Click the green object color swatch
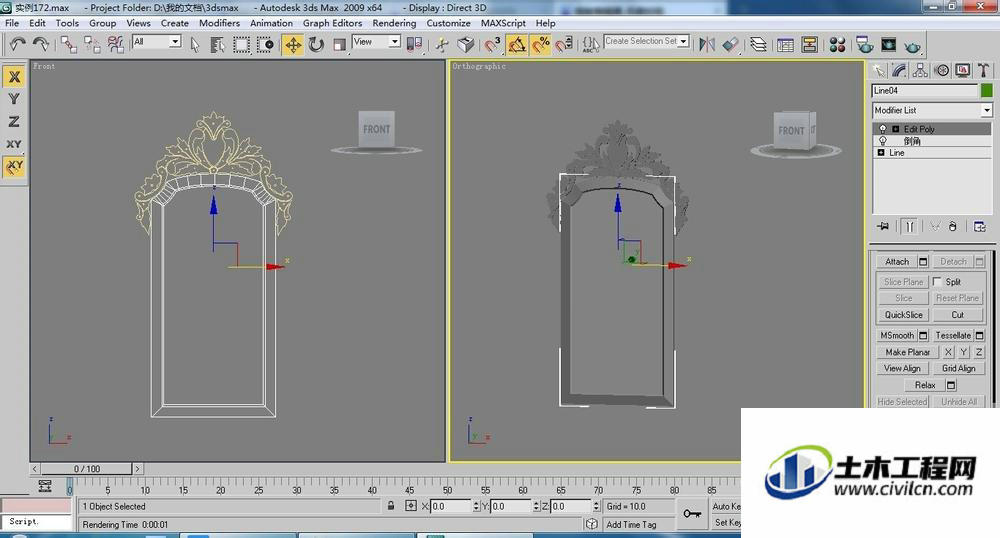1000x538 pixels. 987,91
